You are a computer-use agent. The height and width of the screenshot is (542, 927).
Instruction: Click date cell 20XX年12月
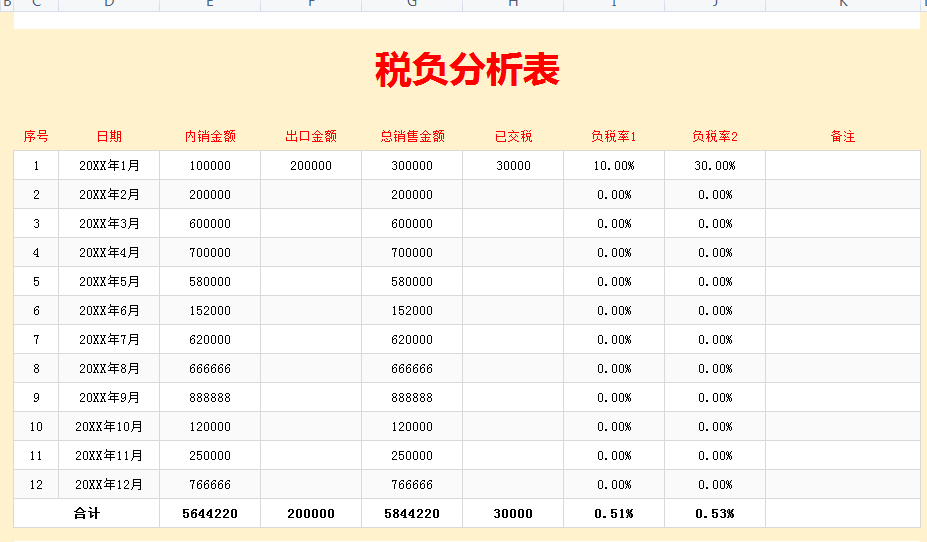109,484
